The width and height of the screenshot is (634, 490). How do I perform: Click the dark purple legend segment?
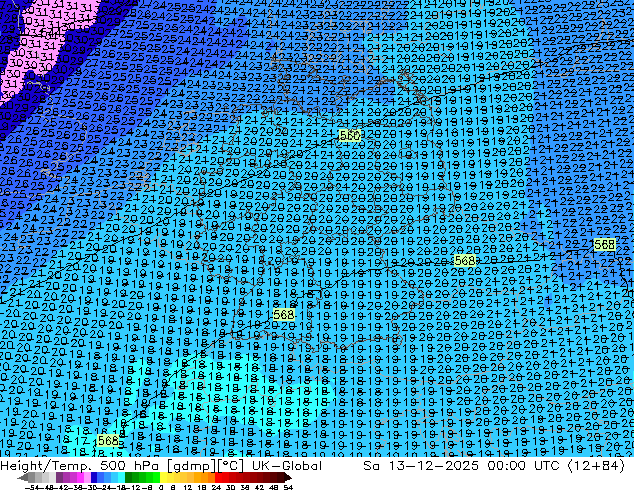(x=59, y=477)
